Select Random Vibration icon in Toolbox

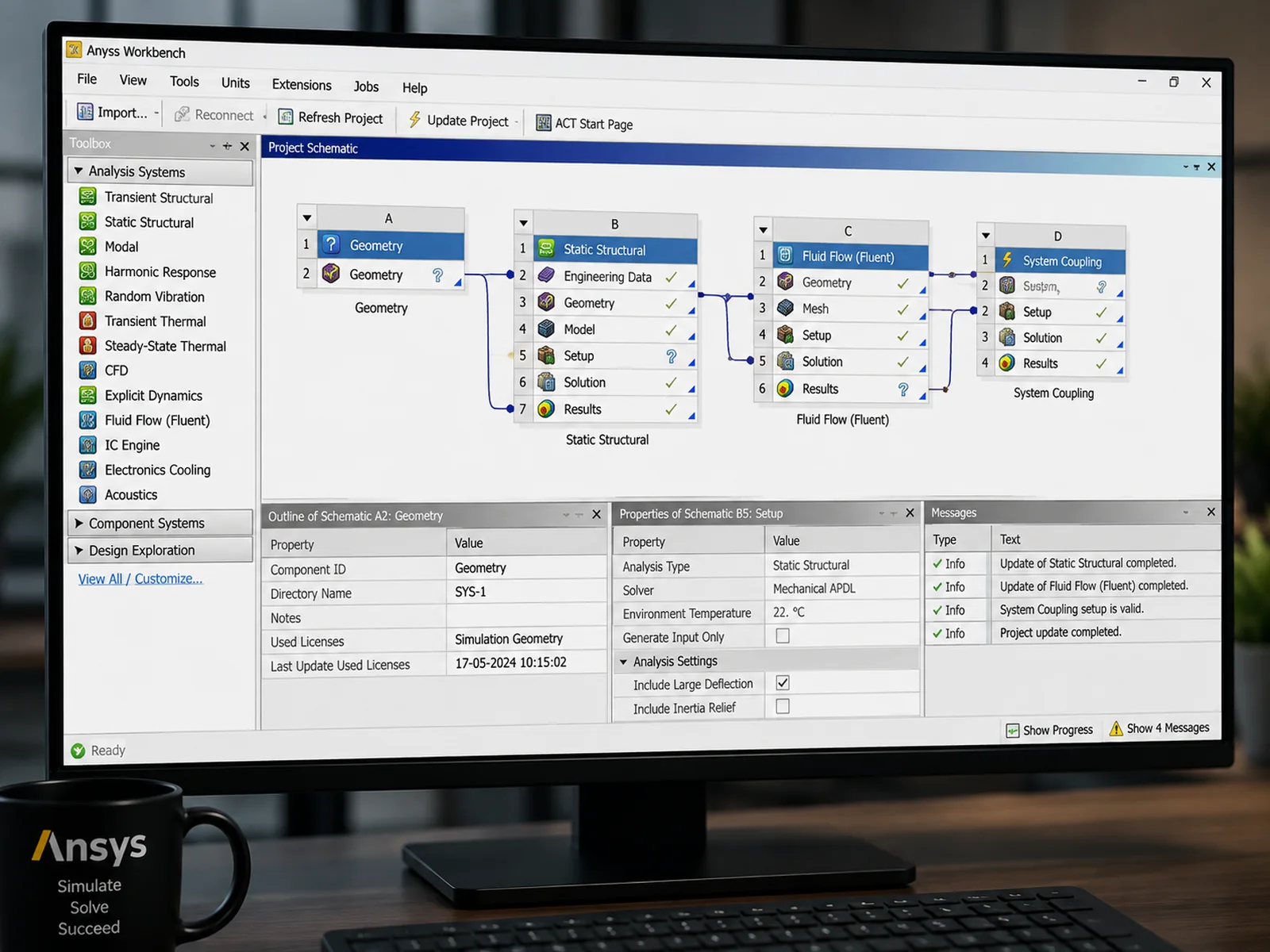[x=88, y=296]
